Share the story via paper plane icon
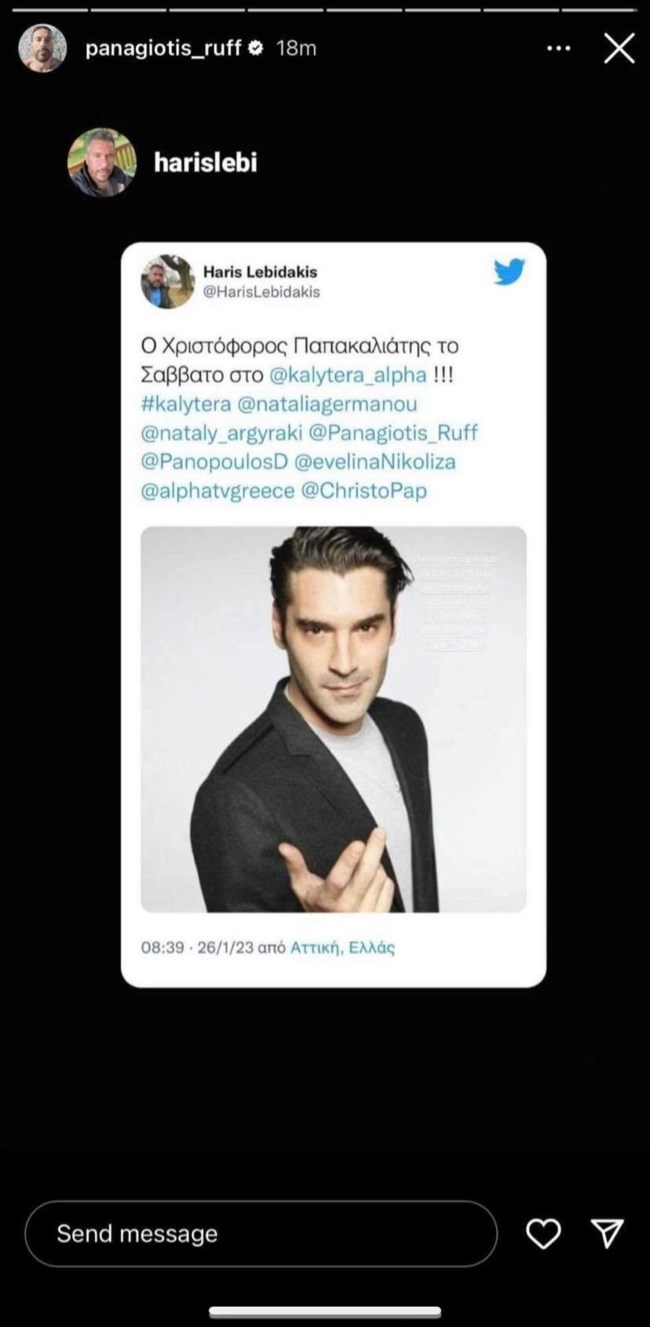 coord(608,1234)
